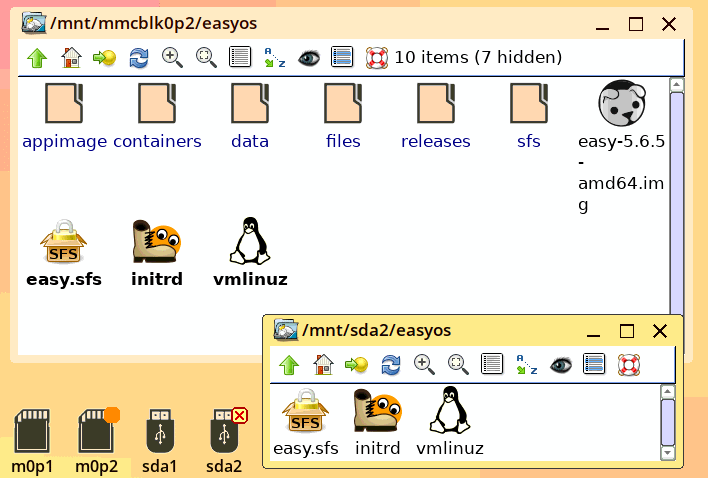Change sort order in mmcblk0p2 window toolbar

(275, 58)
